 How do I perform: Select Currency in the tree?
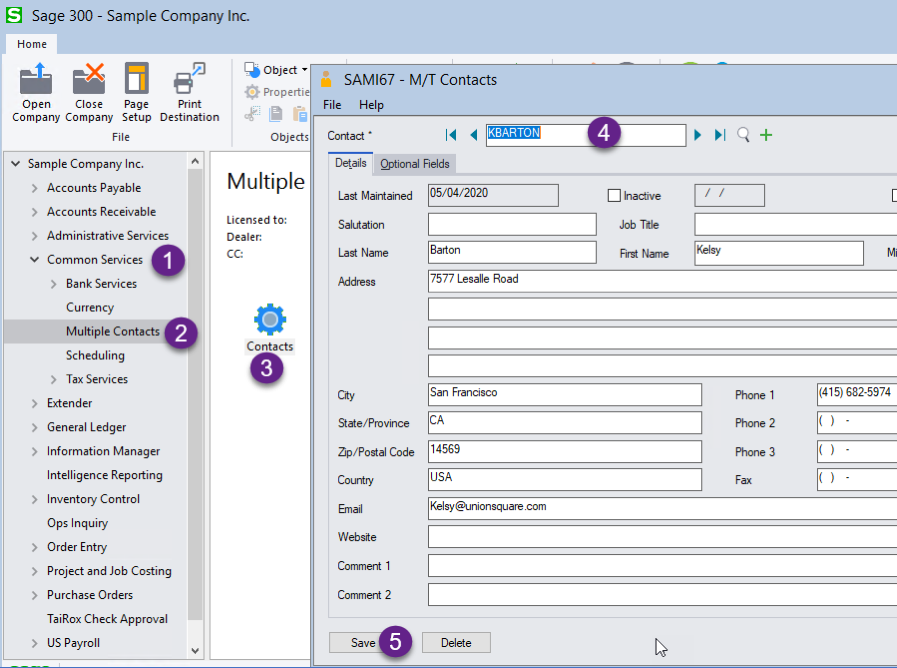(x=90, y=307)
